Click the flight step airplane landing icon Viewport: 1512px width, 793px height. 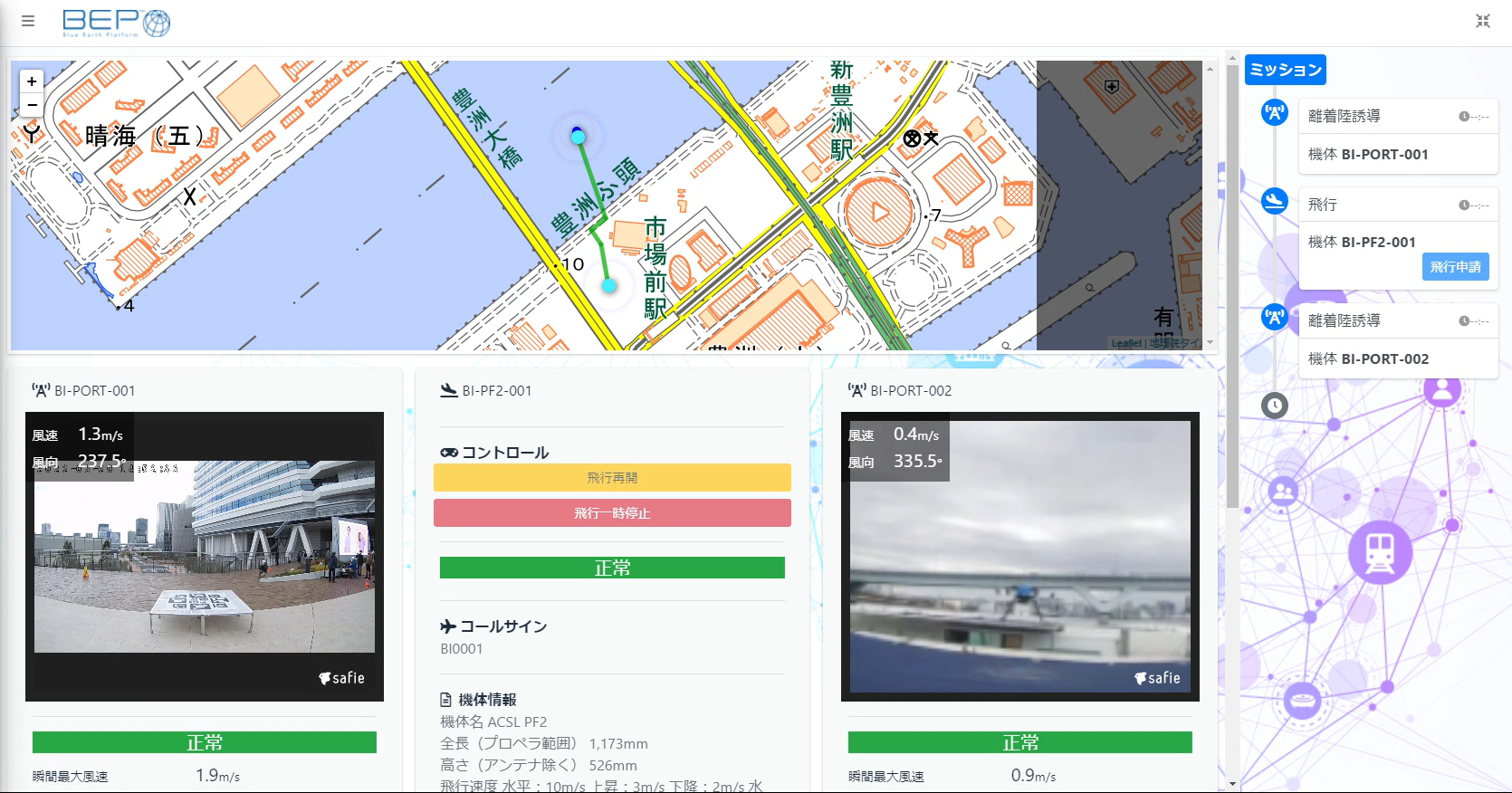point(1275,200)
